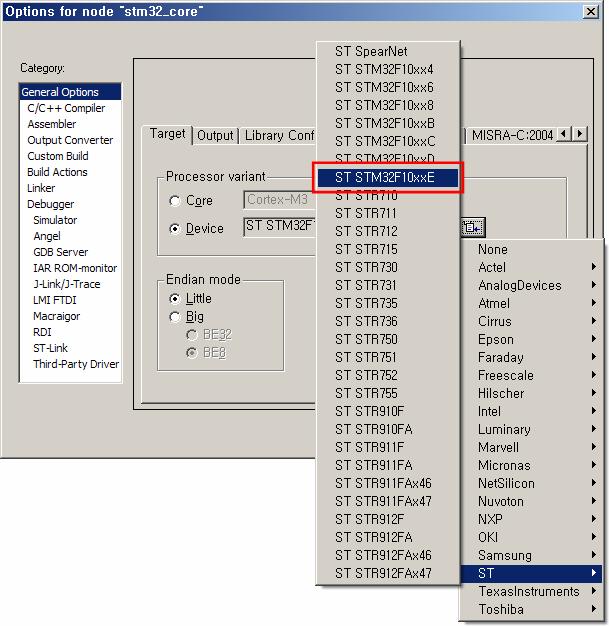Expand the NXP vendor submenu

[x=532, y=519]
